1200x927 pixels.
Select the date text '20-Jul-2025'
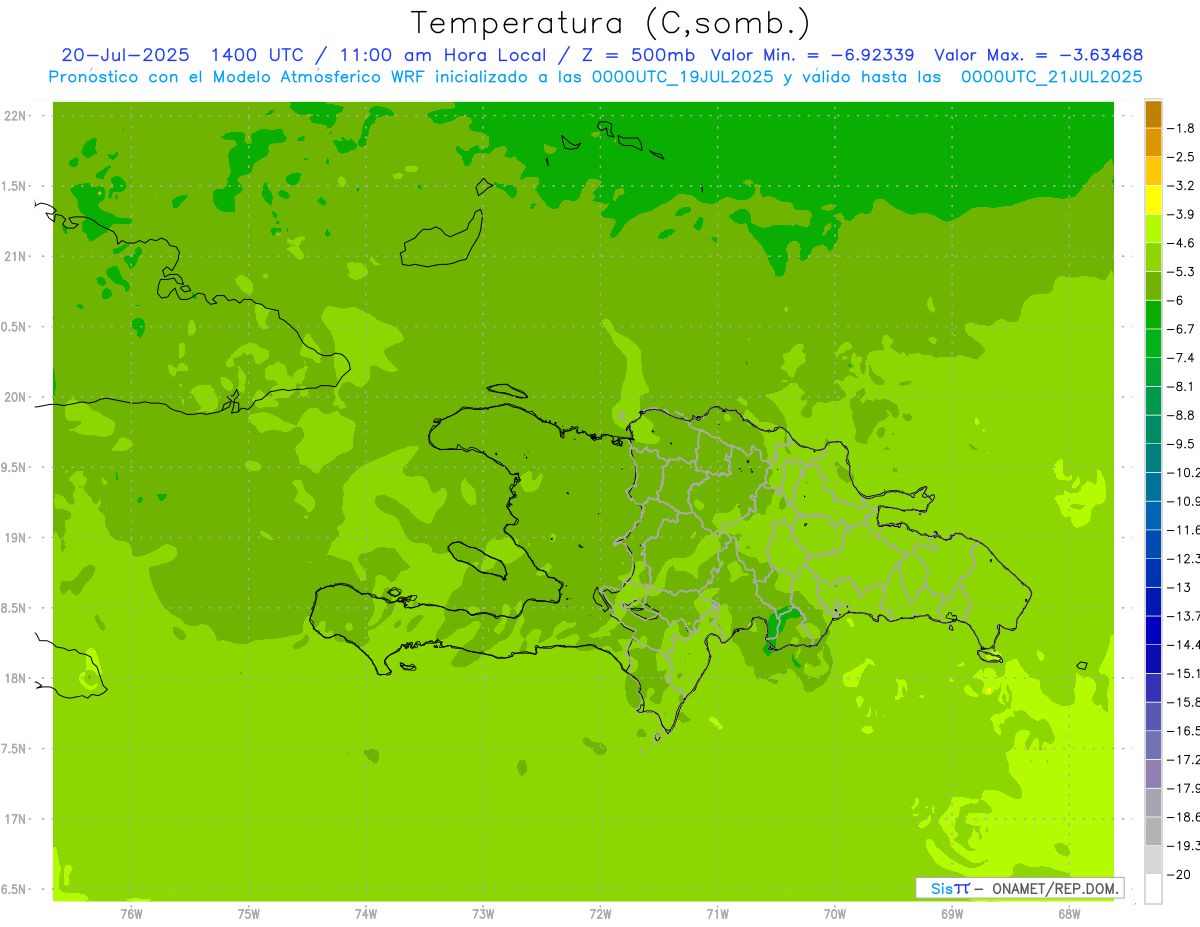125,55
